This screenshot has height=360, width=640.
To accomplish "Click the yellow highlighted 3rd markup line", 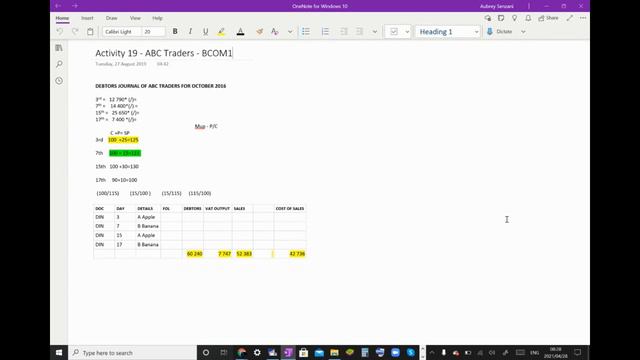I will [x=123, y=140].
